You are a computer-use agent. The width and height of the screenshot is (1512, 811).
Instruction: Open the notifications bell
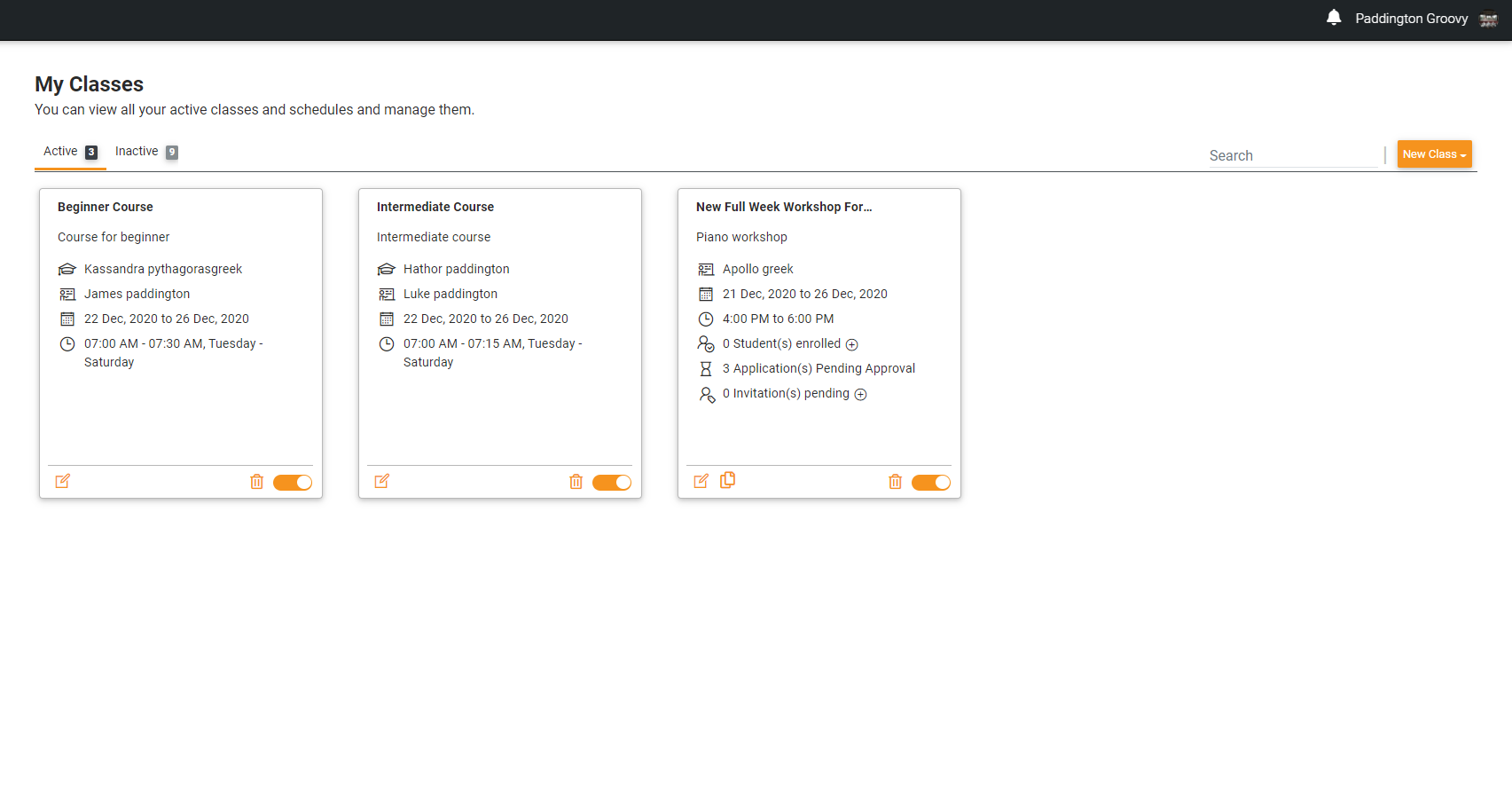click(x=1334, y=18)
